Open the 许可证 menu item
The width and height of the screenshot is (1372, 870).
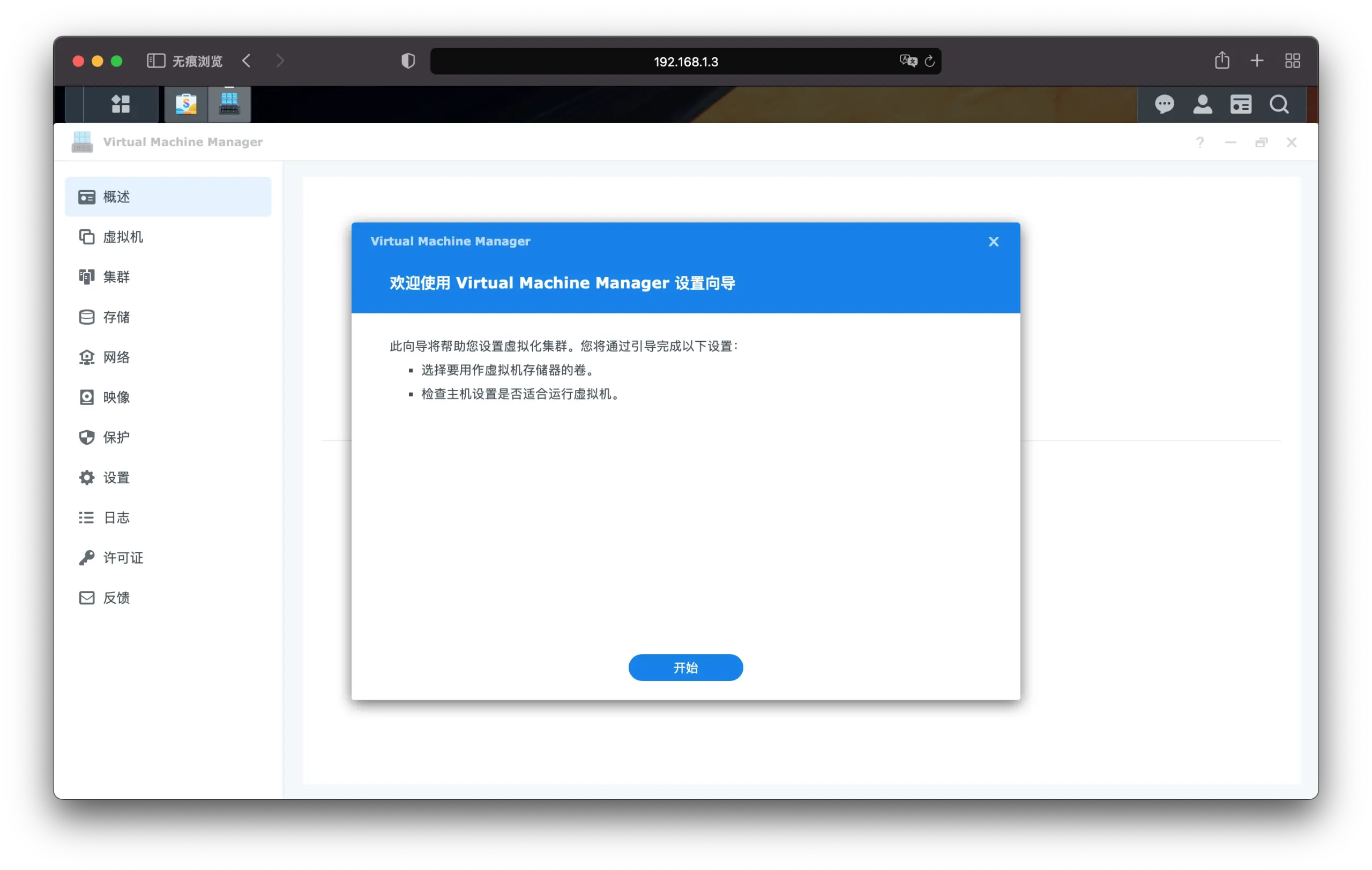click(x=168, y=558)
